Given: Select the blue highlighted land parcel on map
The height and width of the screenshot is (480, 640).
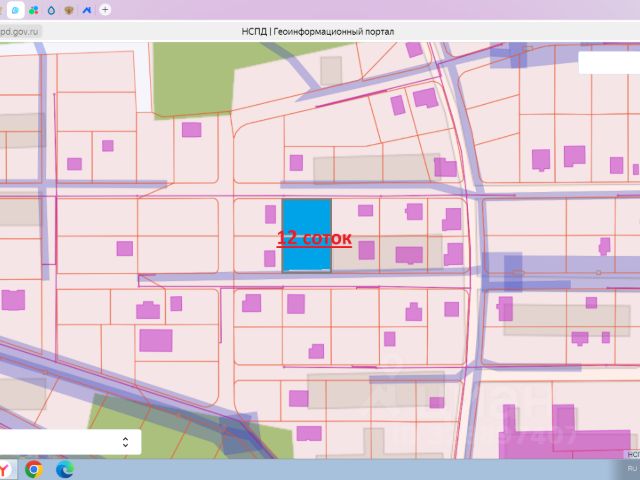Looking at the screenshot, I should [307, 235].
